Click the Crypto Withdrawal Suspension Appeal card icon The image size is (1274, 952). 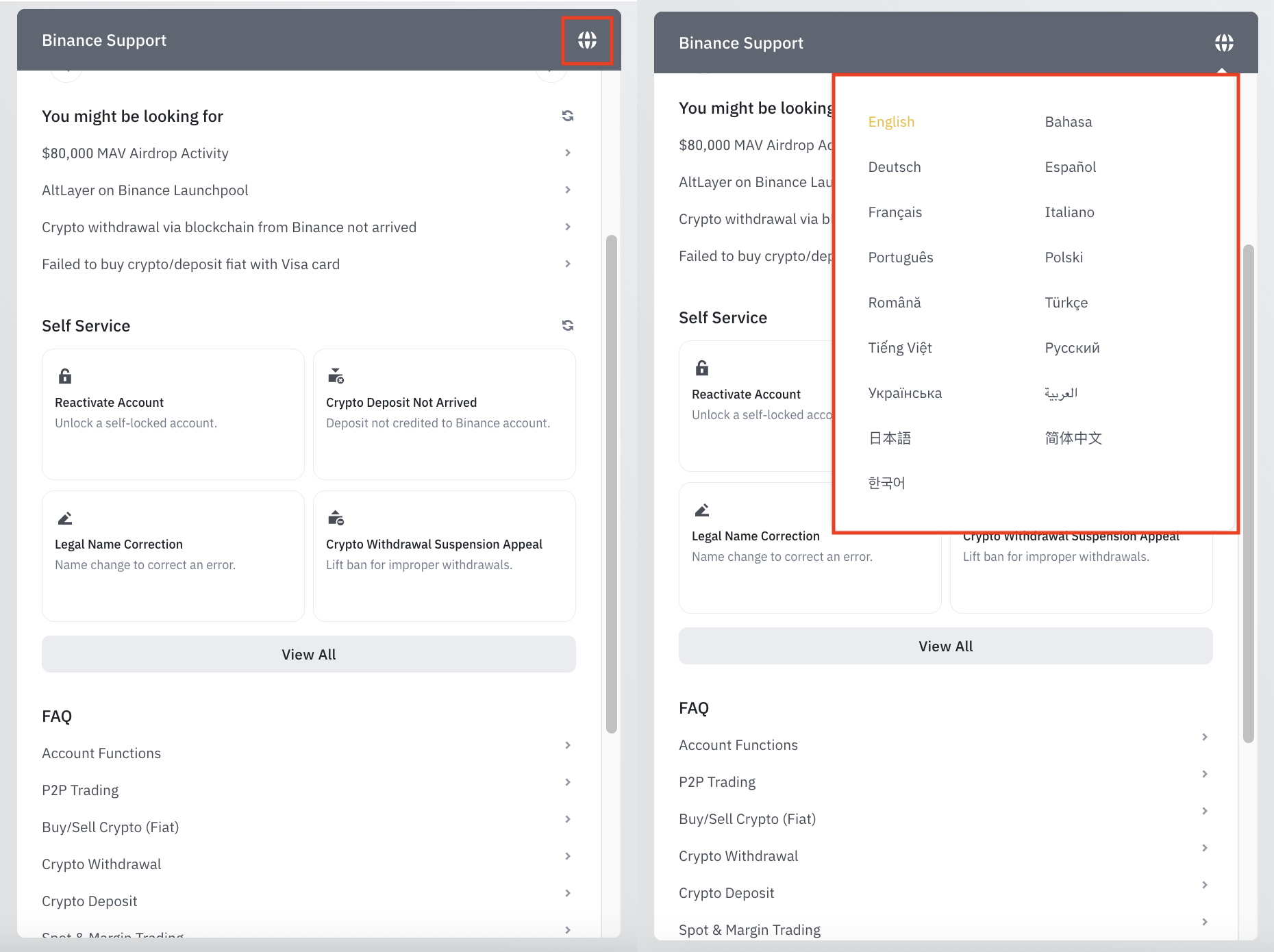tap(336, 518)
